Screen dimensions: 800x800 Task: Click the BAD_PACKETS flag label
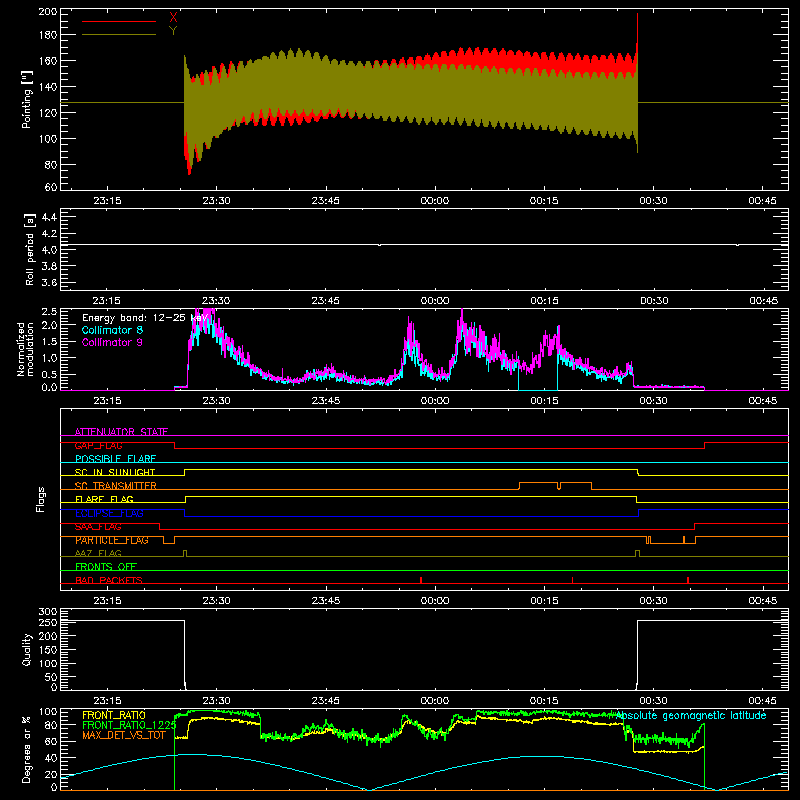(109, 580)
